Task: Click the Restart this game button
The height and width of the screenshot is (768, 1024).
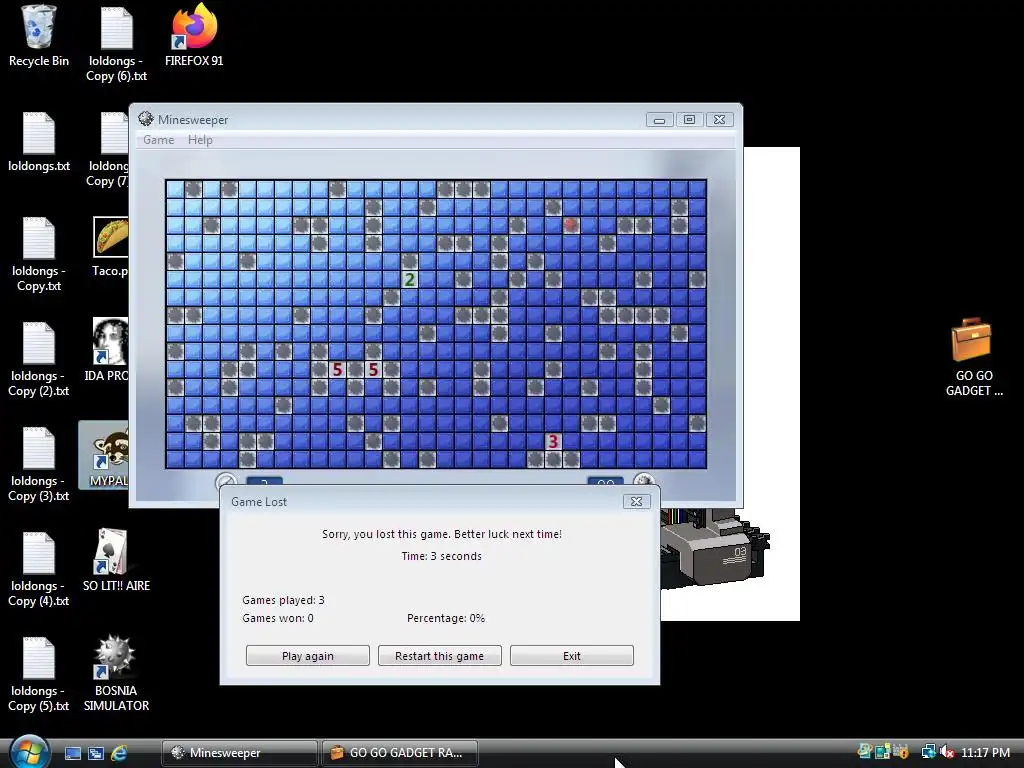Action: coord(440,656)
